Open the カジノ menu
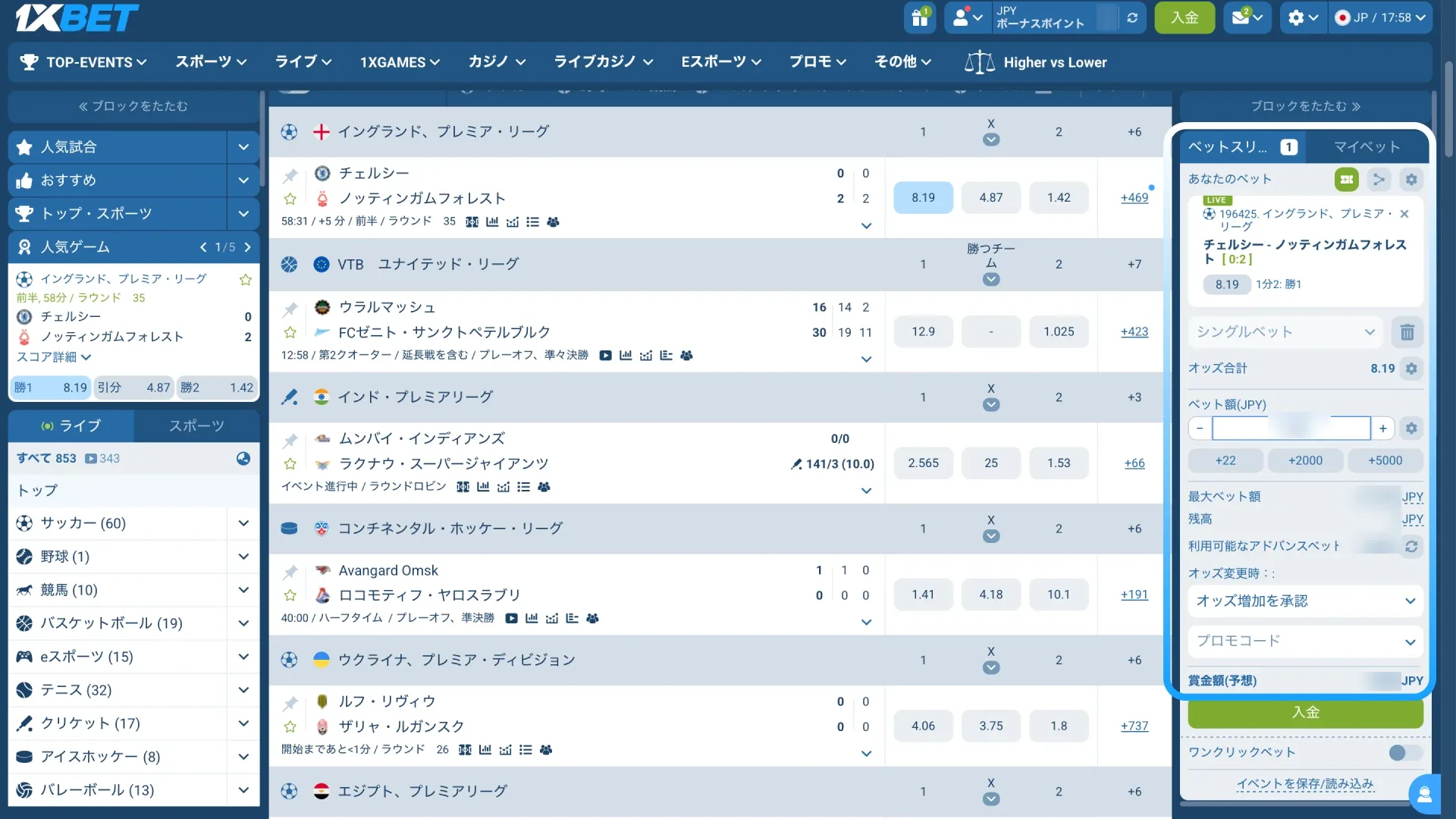 click(497, 62)
